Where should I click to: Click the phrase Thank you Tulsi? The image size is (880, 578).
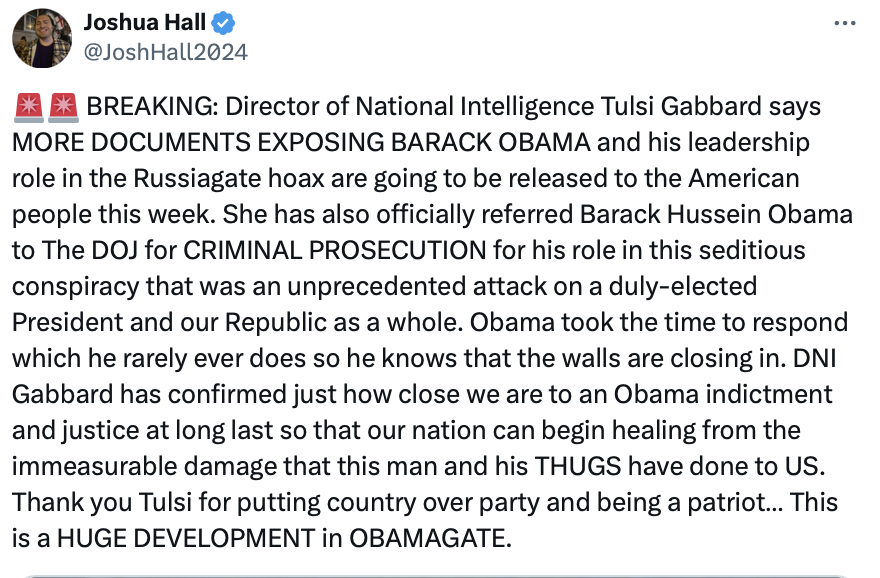(87, 502)
